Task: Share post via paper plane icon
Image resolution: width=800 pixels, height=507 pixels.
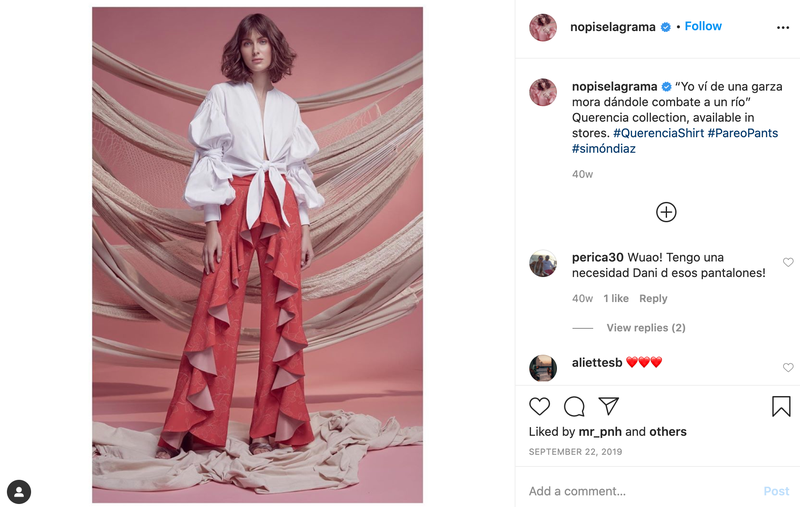Action: coord(609,406)
